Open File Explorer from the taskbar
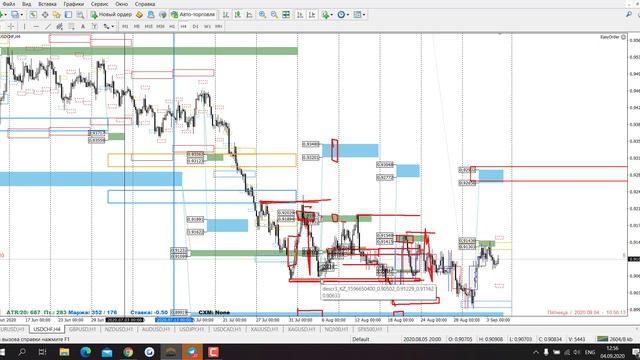This screenshot has width=640, height=360. coord(64,352)
